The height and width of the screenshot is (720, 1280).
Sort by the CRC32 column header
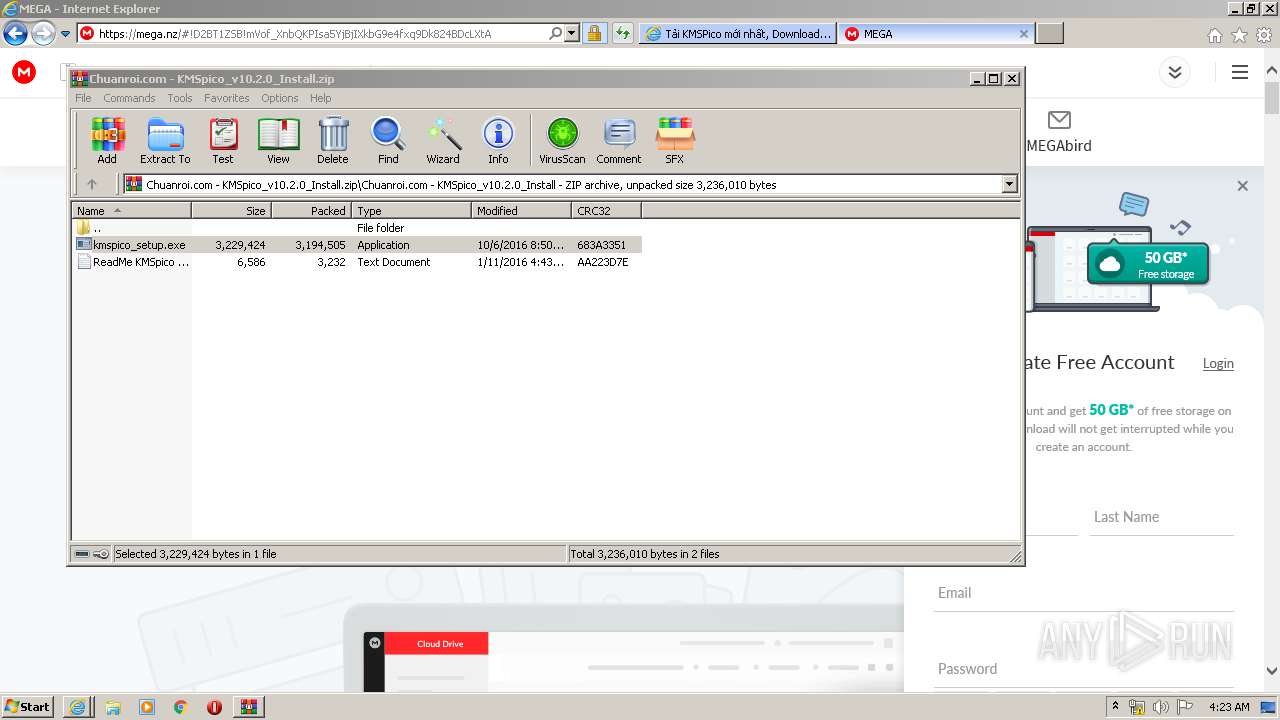tap(606, 211)
